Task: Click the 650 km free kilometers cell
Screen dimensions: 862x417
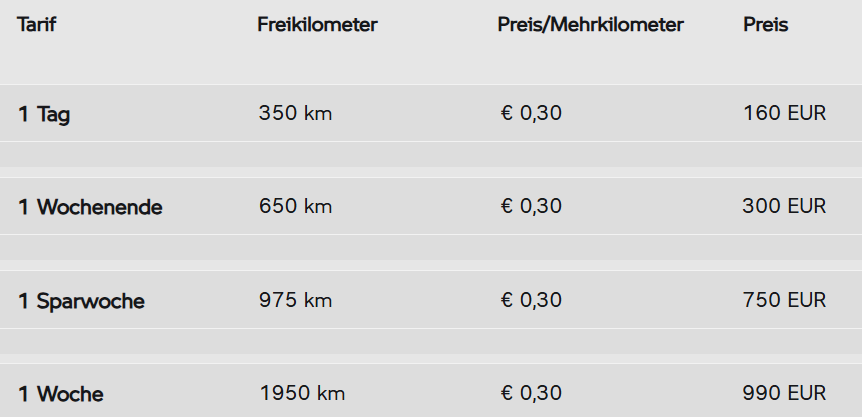Action: click(295, 206)
